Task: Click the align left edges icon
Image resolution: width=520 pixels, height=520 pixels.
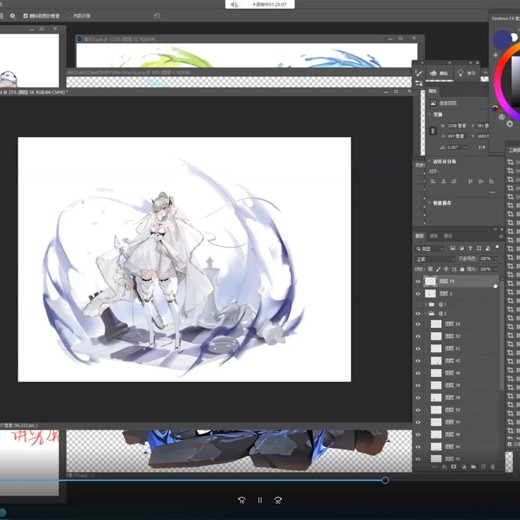Action: coord(433,181)
